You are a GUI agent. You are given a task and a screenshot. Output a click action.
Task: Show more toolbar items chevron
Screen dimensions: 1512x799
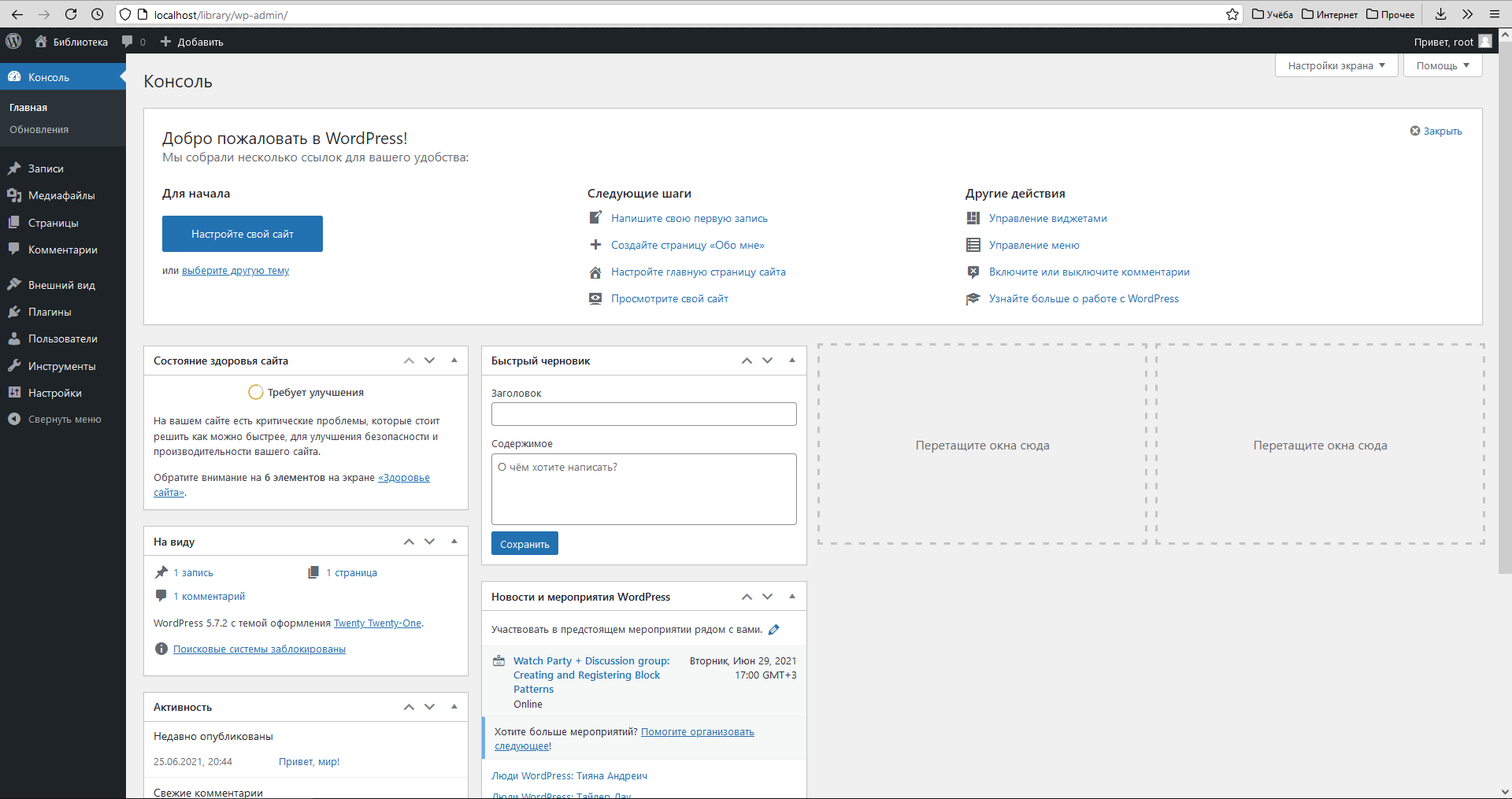tap(1467, 14)
